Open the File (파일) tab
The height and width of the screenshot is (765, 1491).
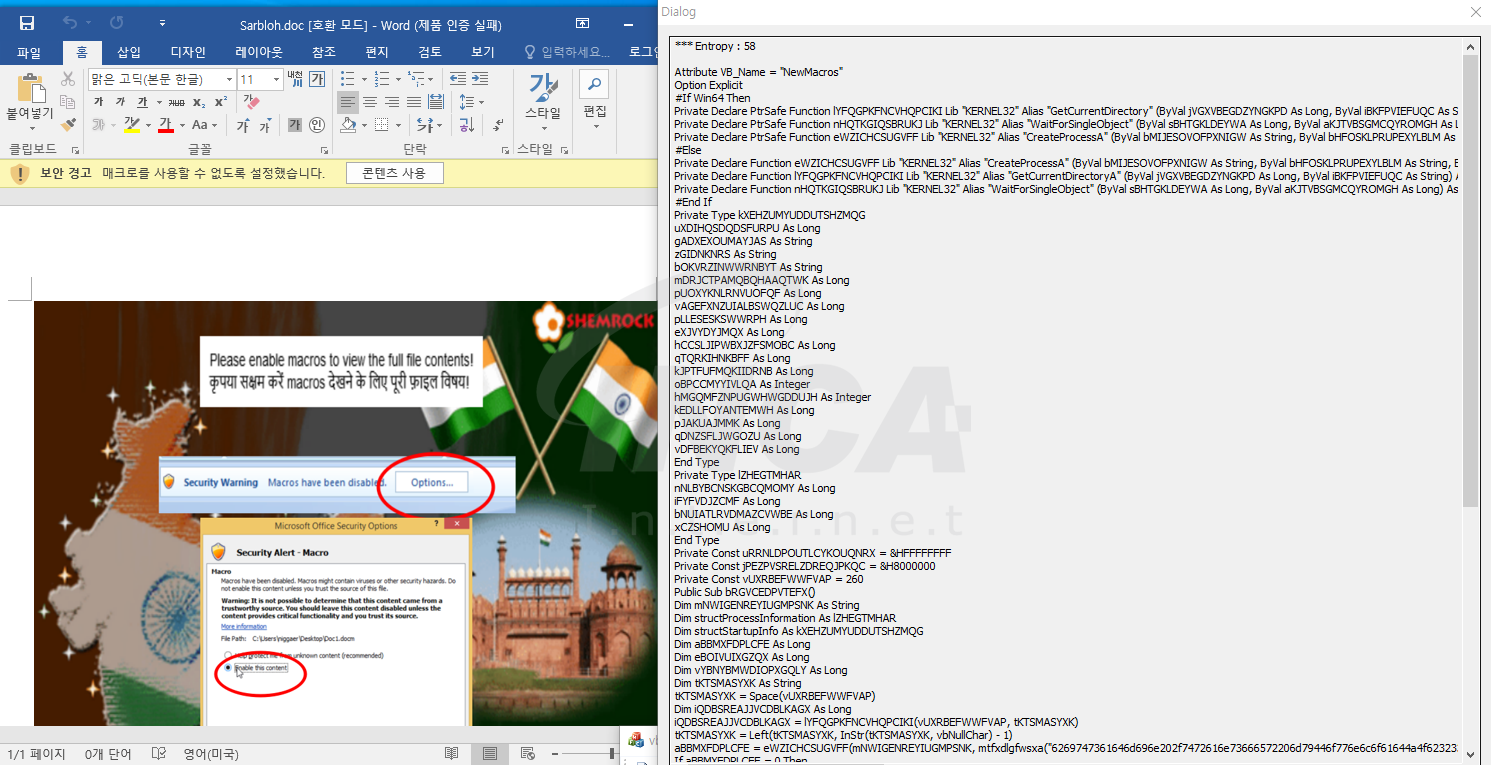(29, 52)
